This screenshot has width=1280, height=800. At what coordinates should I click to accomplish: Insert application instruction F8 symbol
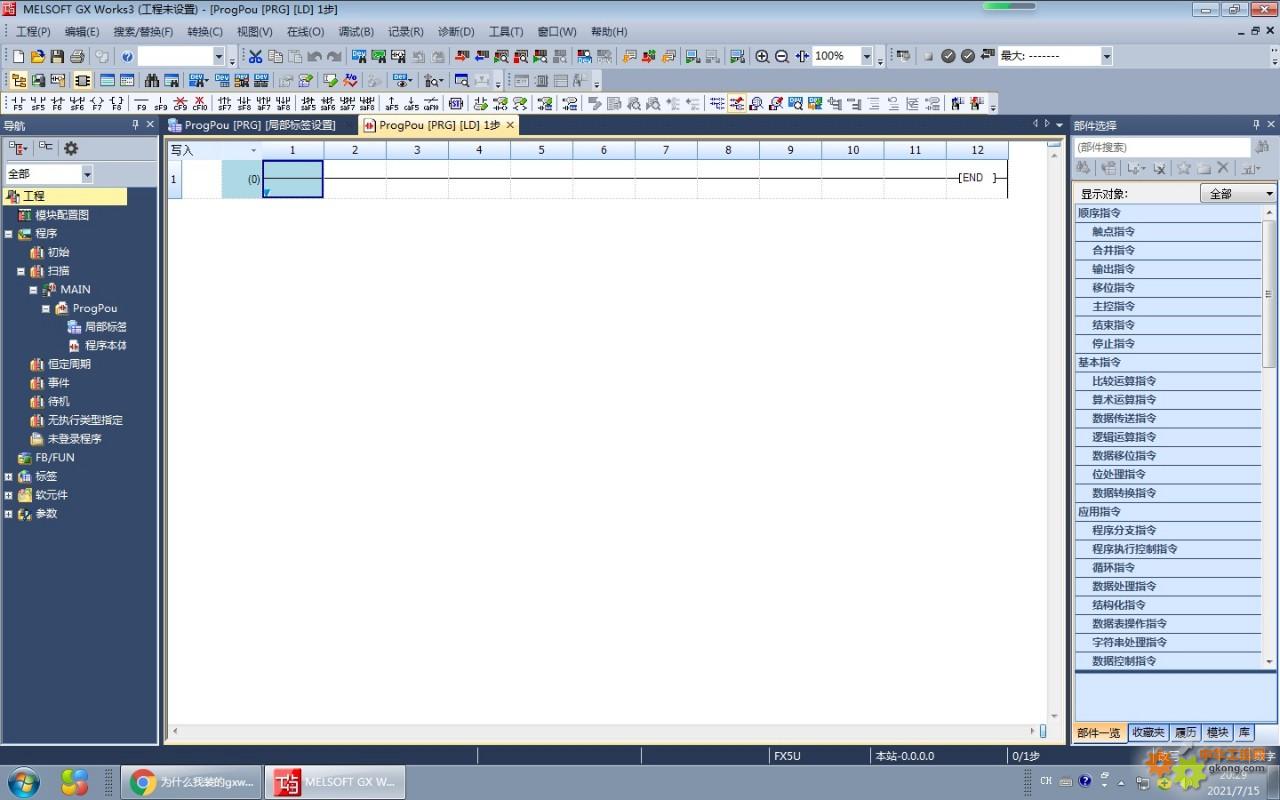coord(117,103)
